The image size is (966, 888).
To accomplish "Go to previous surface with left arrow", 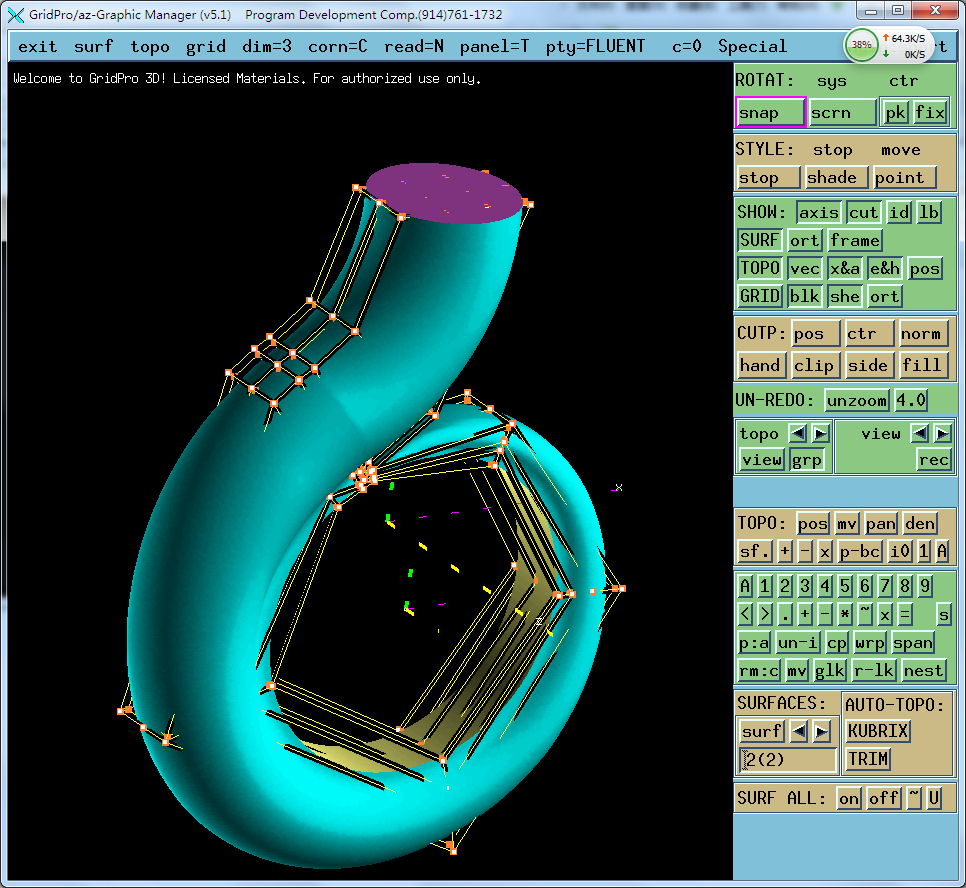I will 798,731.
